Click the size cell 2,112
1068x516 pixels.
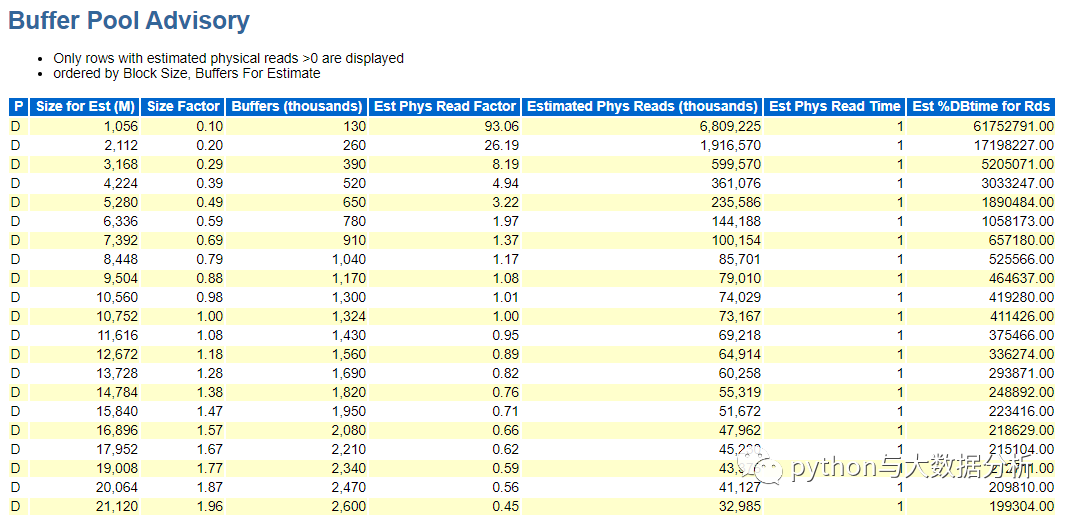click(121, 145)
